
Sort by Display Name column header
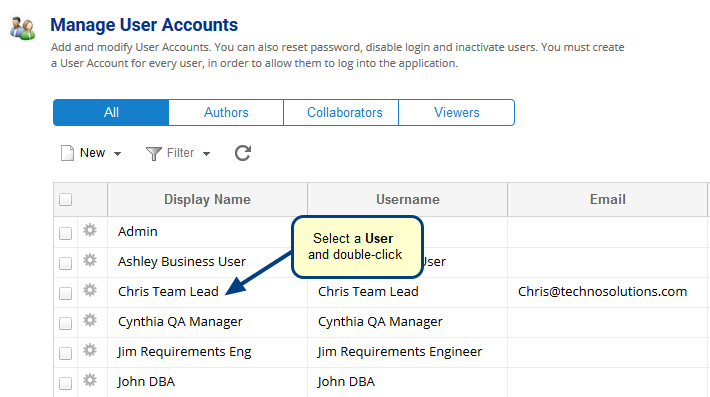tap(207, 200)
